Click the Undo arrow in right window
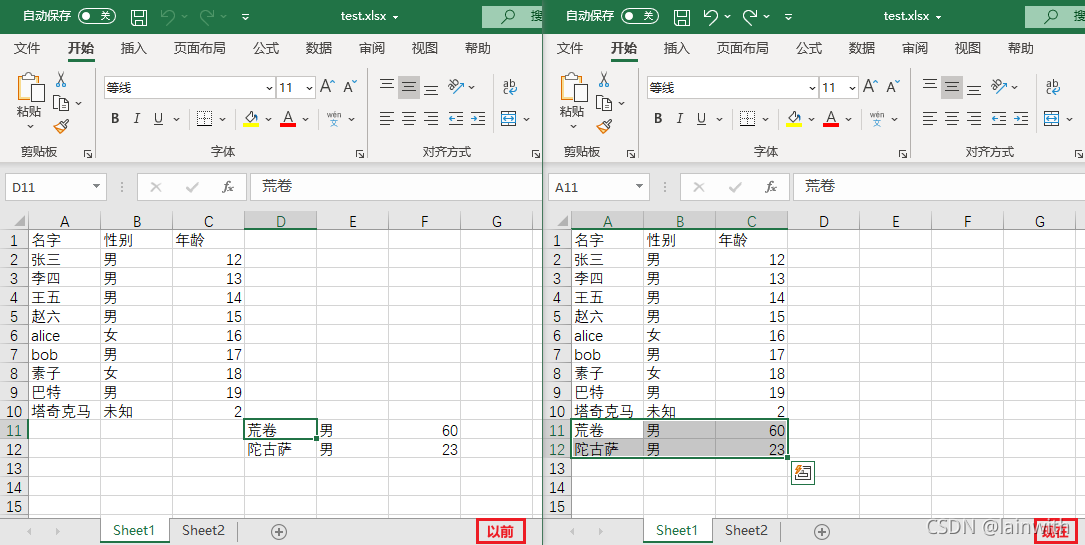The width and height of the screenshot is (1085, 545). click(x=711, y=17)
